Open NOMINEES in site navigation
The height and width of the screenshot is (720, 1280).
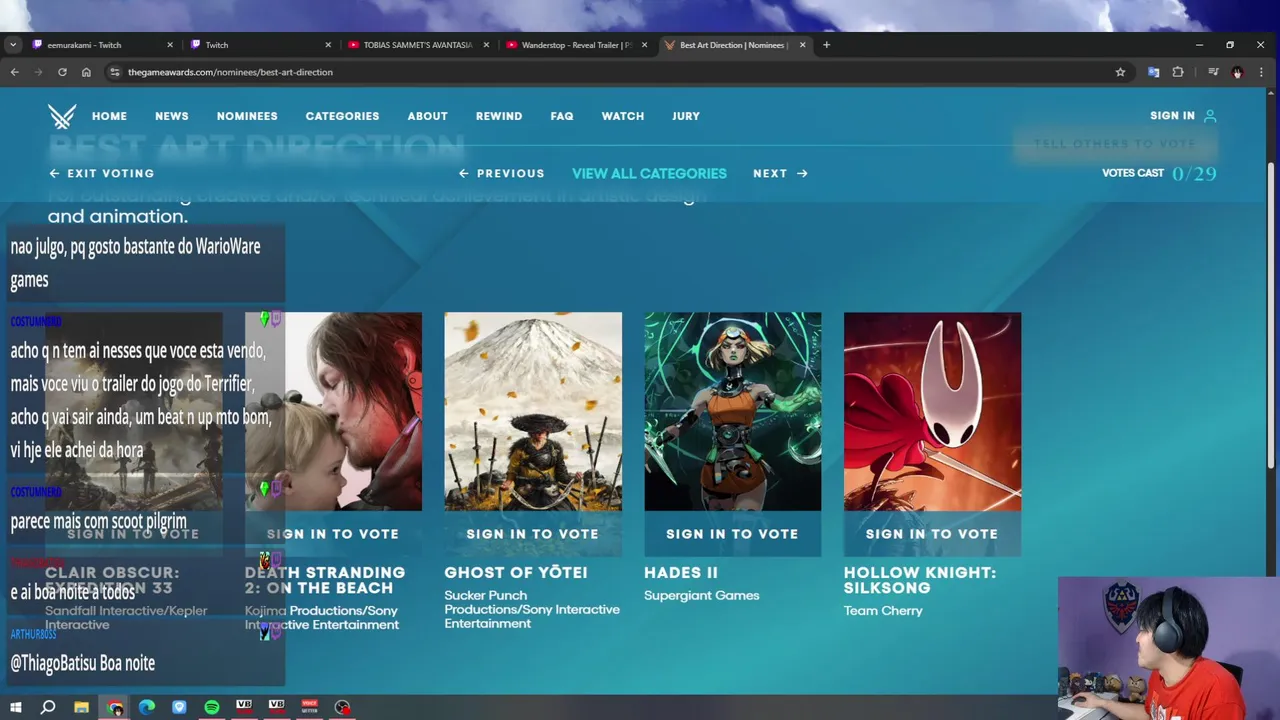(247, 116)
